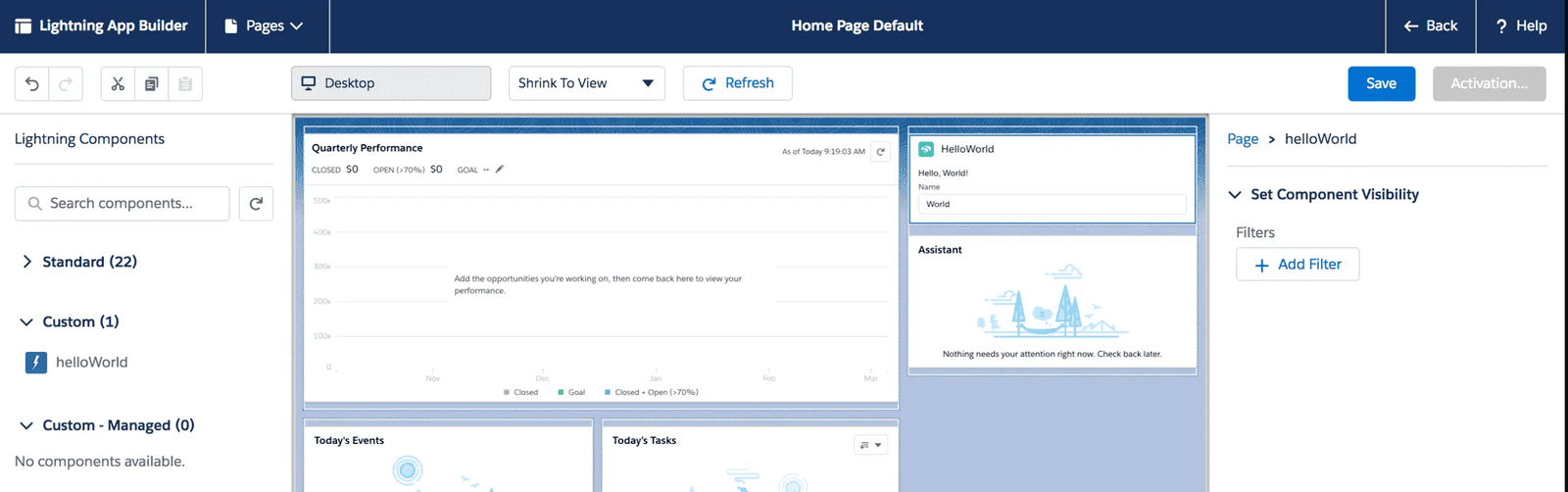Copy the component using the copy icon
The height and width of the screenshot is (492, 1568).
(x=151, y=84)
